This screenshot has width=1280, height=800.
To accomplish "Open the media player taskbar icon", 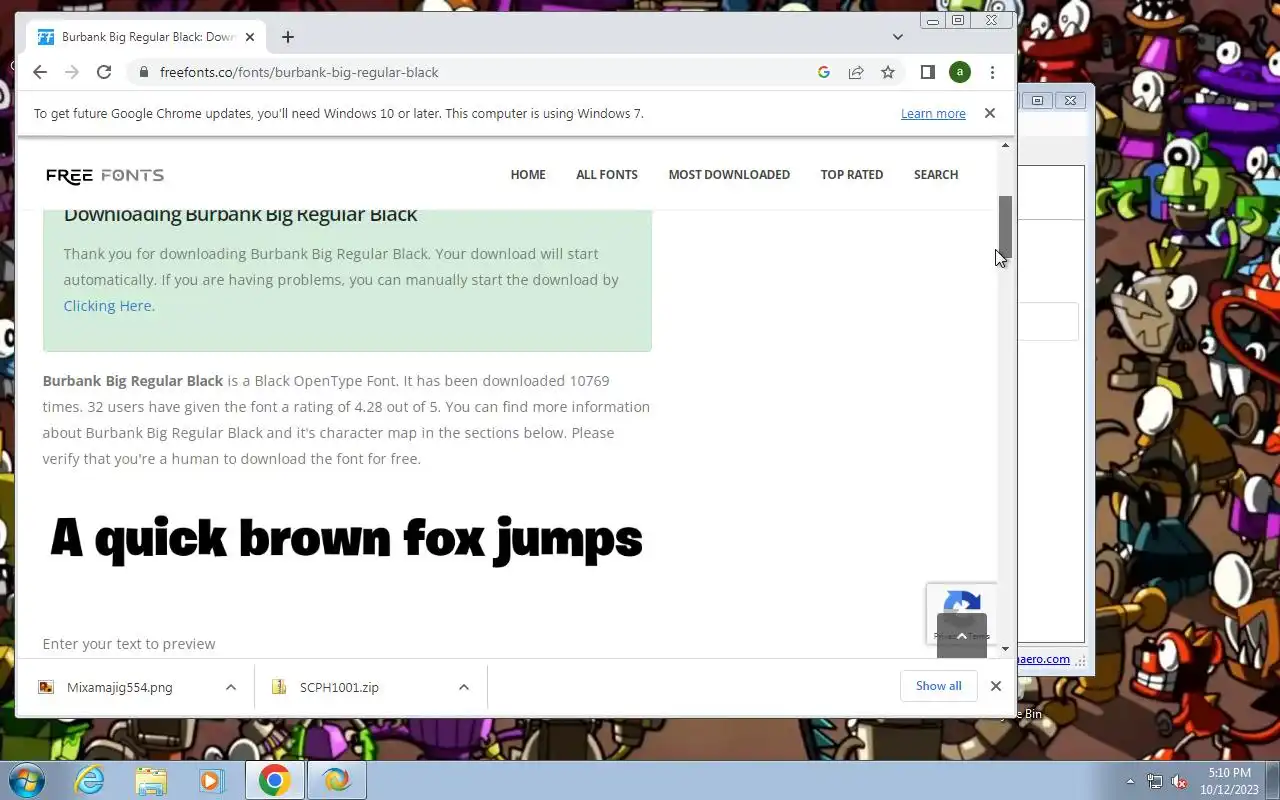I will (x=211, y=780).
